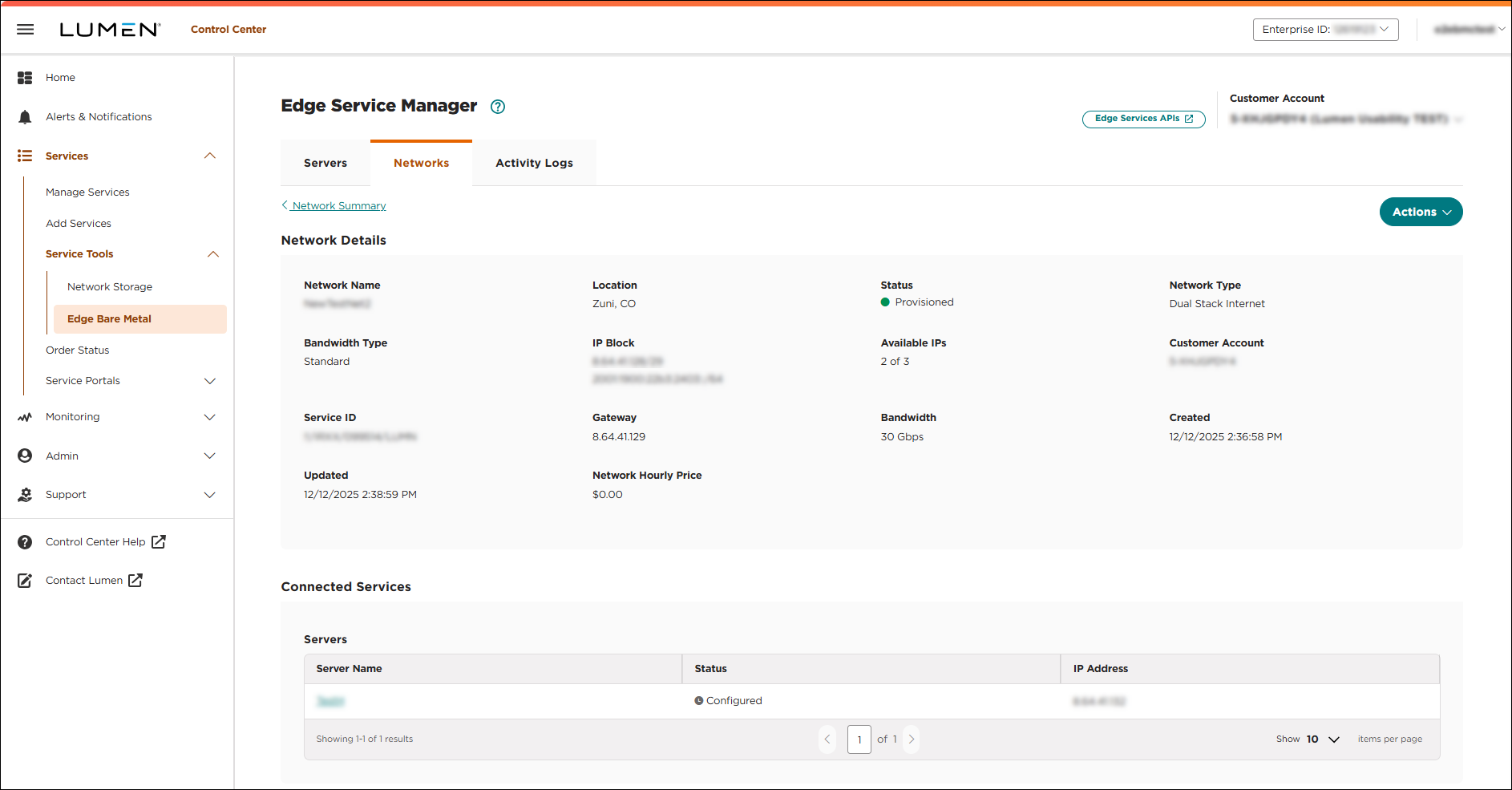Click the Lumen logo
The image size is (1512, 790).
click(110, 29)
